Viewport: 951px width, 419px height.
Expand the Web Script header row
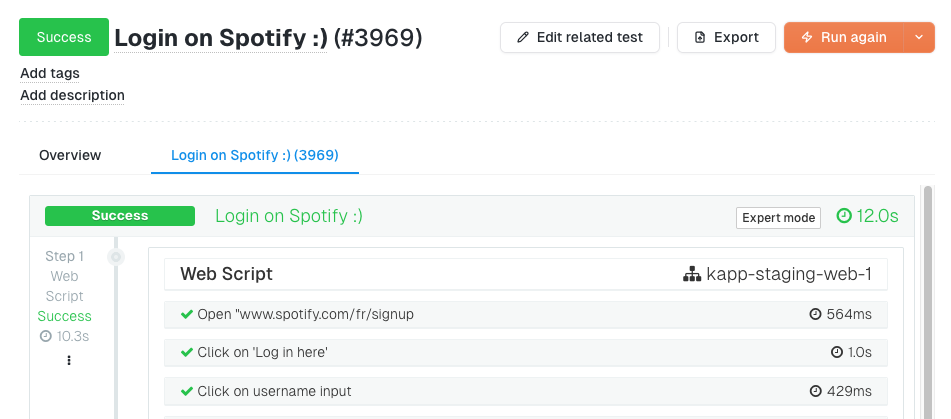(x=525, y=274)
